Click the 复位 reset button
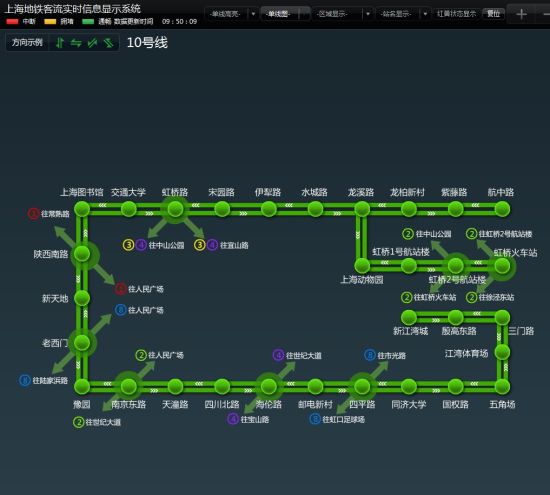The image size is (550, 495). 493,14
